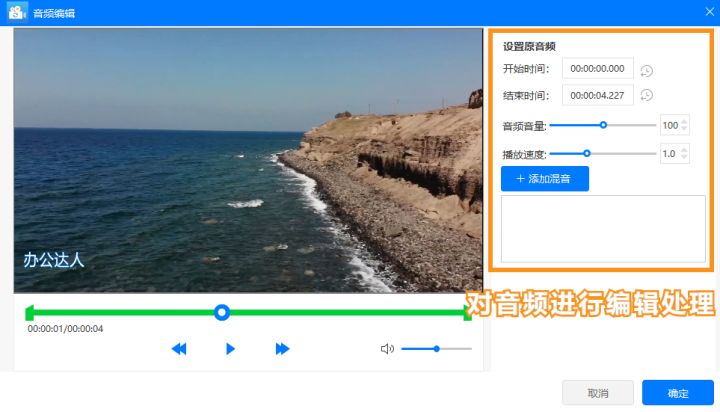Set end time from current position clock icon

point(647,95)
